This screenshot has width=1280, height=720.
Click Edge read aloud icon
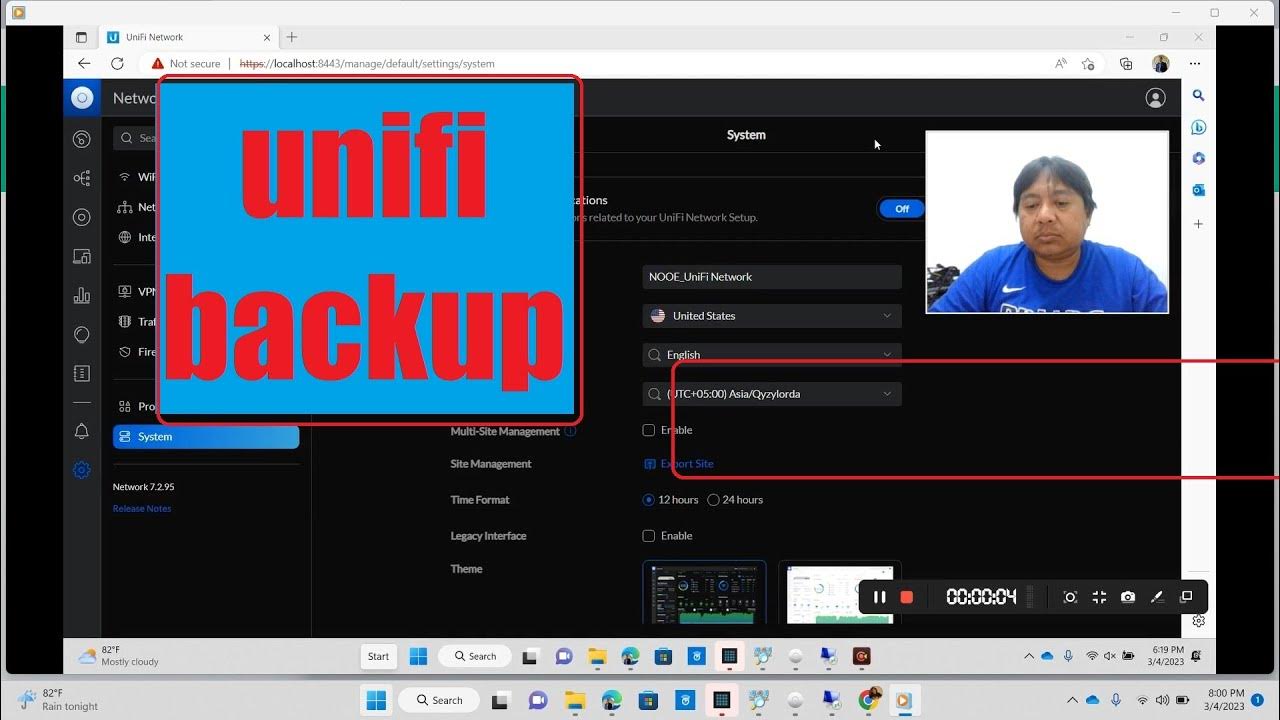pyautogui.click(x=1060, y=63)
